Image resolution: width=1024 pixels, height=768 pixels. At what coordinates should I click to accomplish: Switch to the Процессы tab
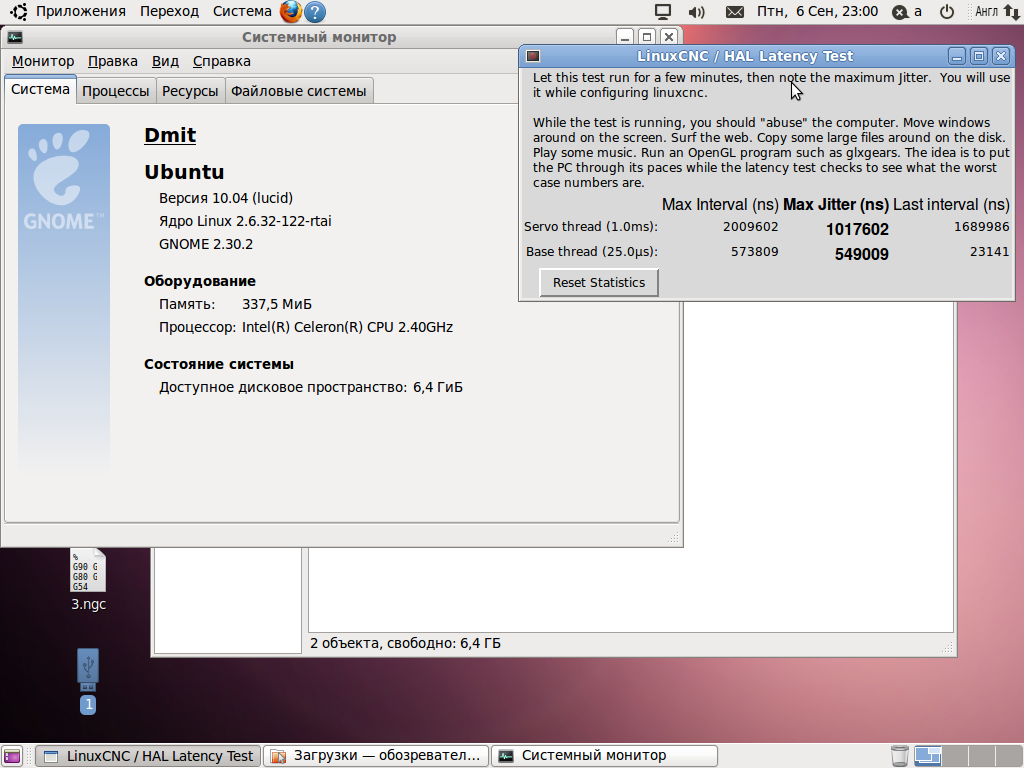pos(116,91)
